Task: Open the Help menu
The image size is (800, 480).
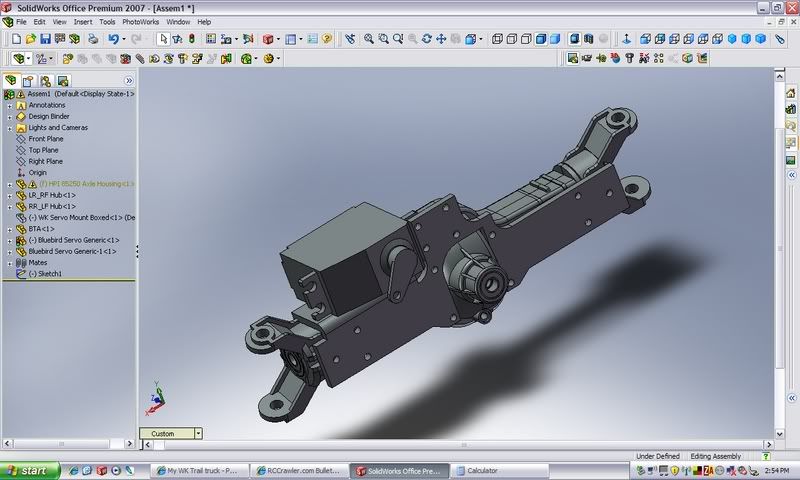Action: (204, 22)
